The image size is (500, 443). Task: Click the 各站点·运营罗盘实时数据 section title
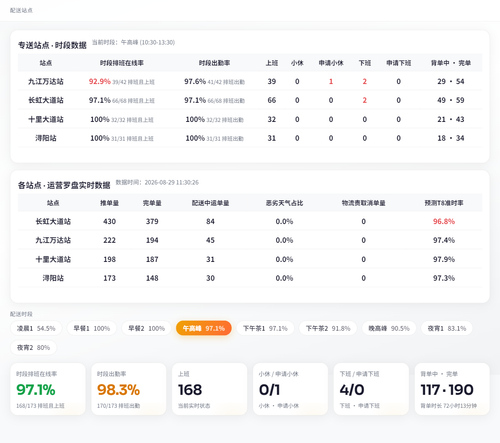pyautogui.click(x=64, y=185)
